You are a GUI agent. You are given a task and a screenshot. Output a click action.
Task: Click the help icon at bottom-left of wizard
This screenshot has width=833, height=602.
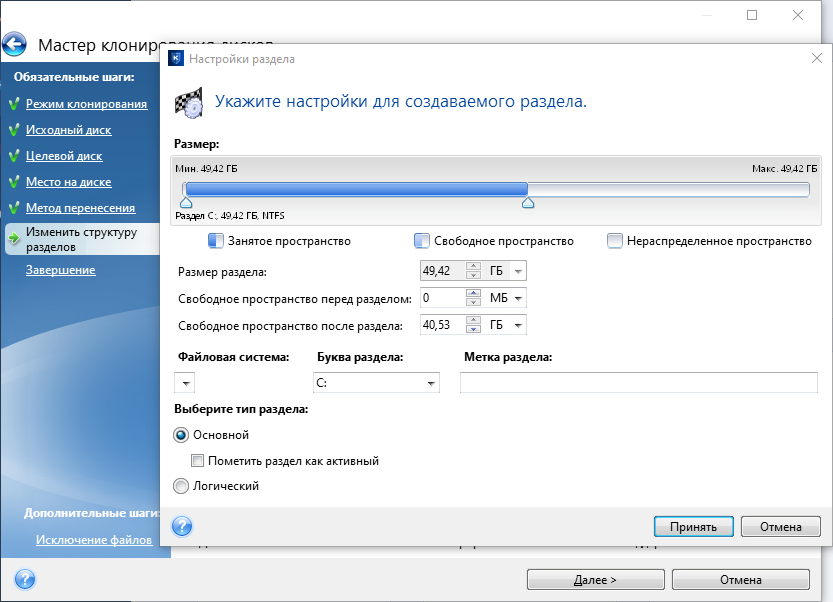[25, 579]
